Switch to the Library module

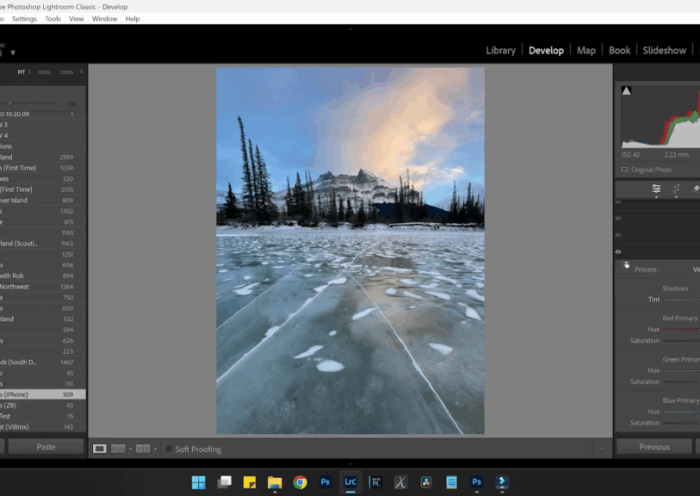[500, 50]
